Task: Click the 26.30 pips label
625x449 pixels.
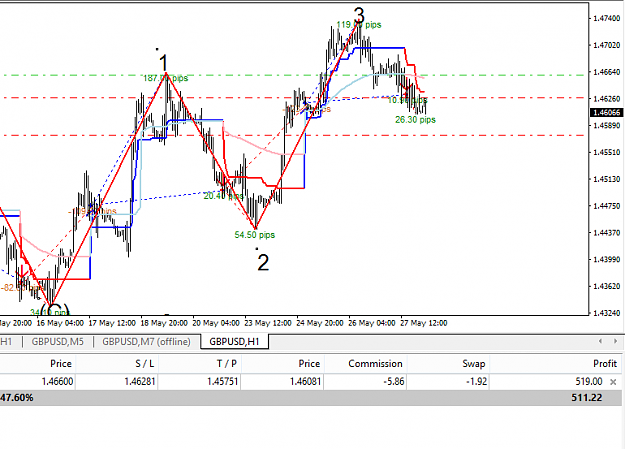Action: pyautogui.click(x=415, y=120)
